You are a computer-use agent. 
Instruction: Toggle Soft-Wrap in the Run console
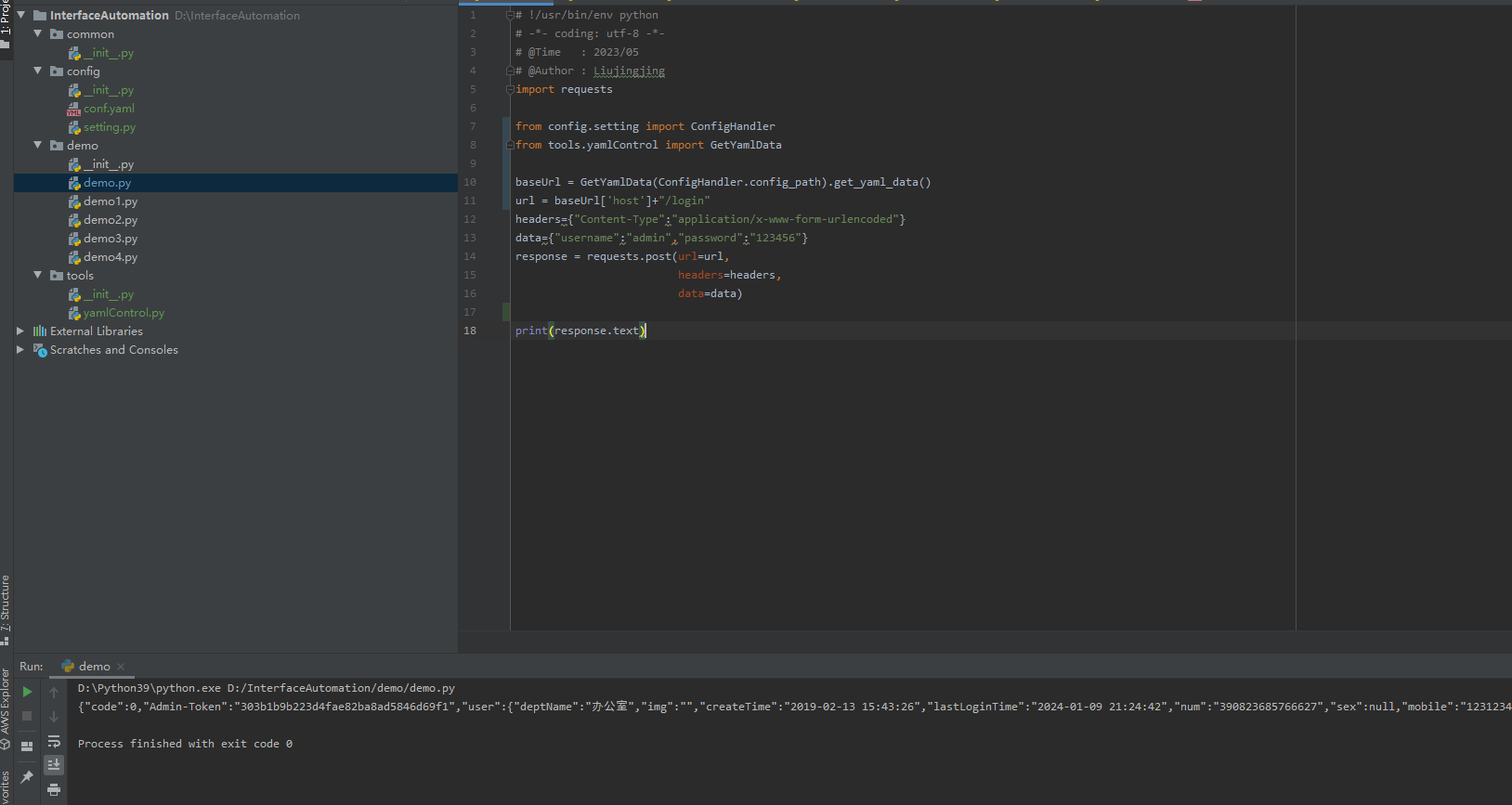(54, 741)
